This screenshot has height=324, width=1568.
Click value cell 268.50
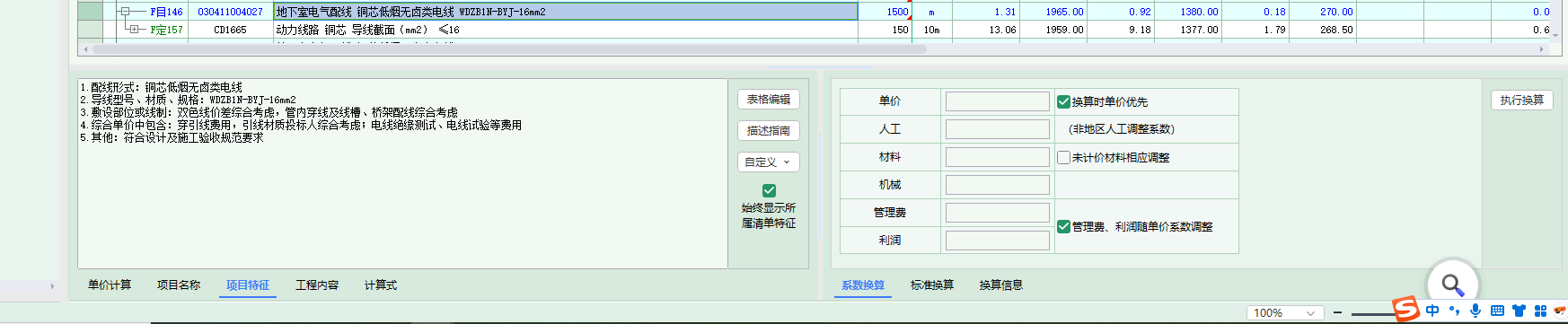[1323, 30]
